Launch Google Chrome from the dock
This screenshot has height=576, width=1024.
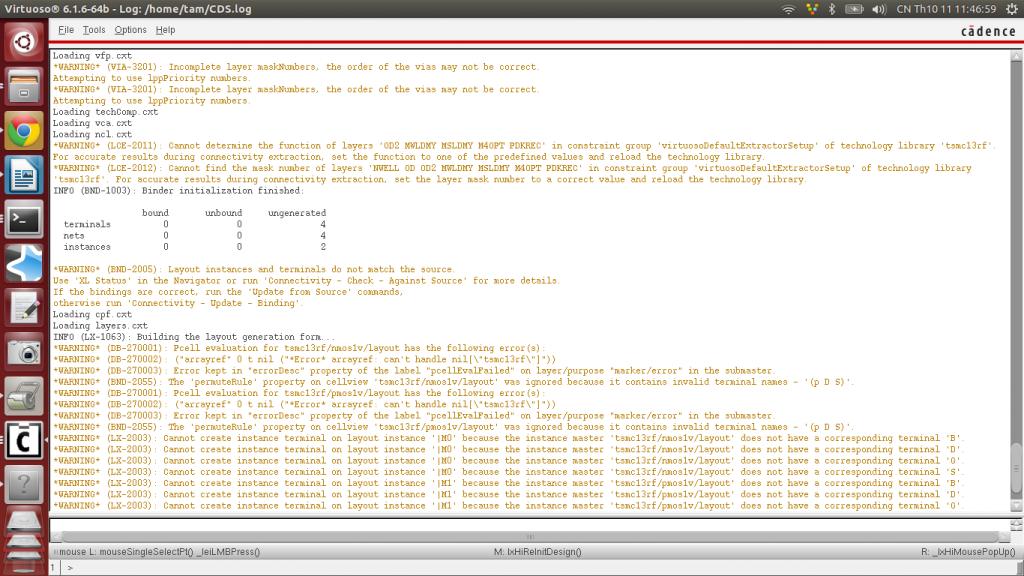pyautogui.click(x=24, y=131)
